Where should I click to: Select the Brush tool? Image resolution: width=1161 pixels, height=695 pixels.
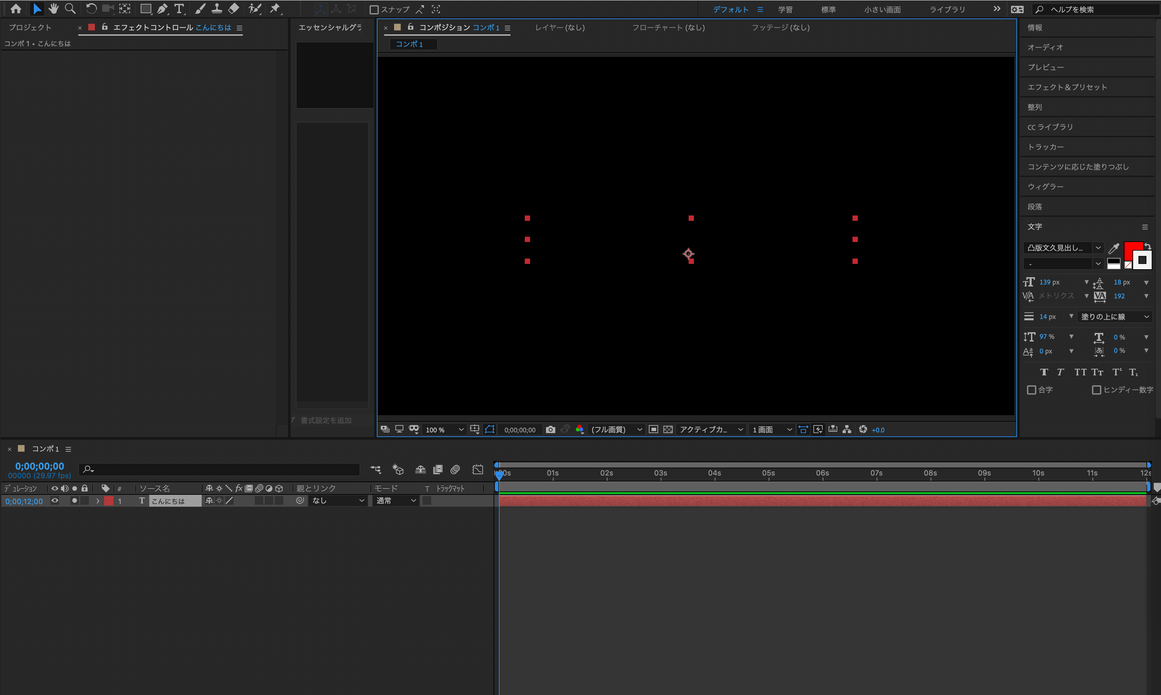pyautogui.click(x=200, y=9)
